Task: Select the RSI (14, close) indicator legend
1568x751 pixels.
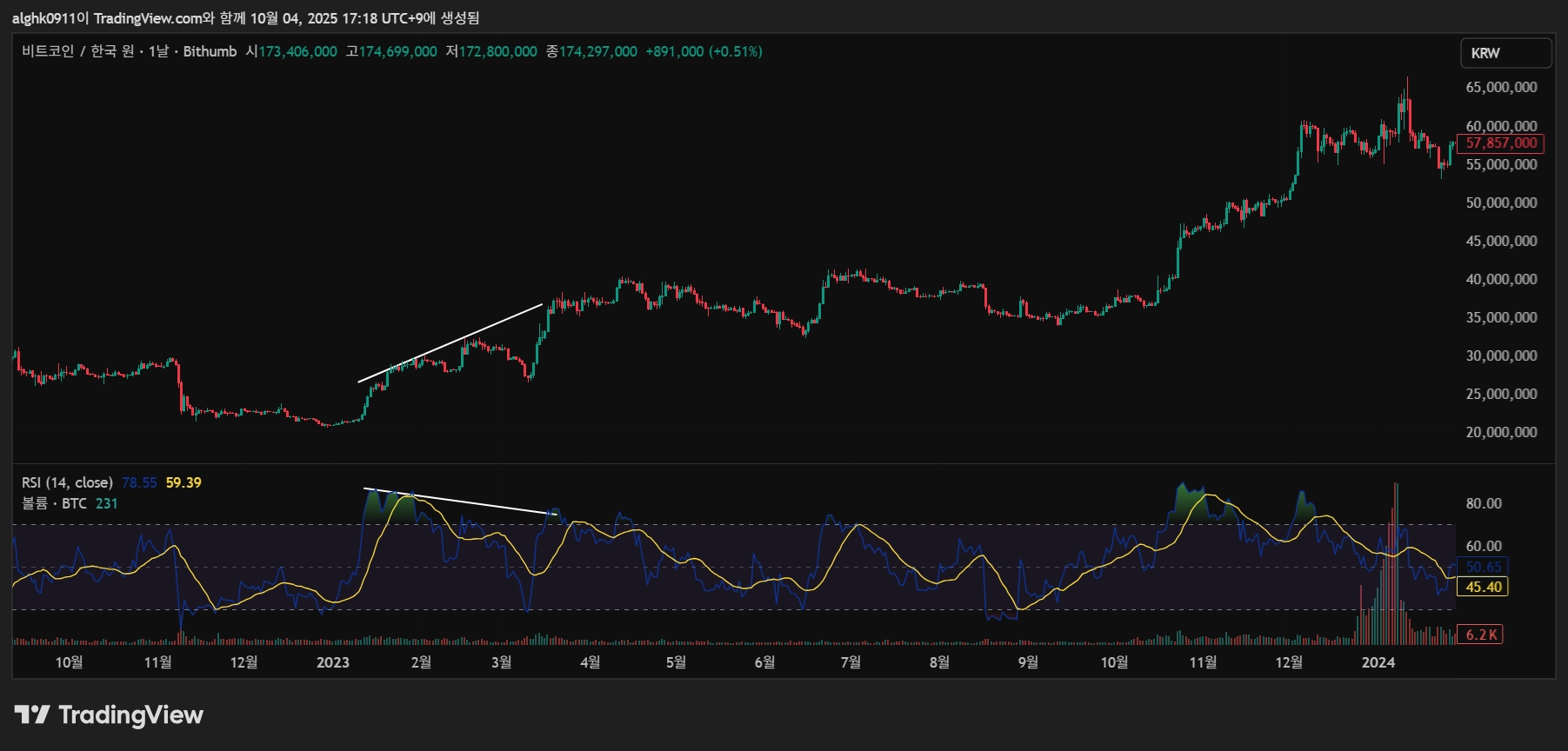Action: tap(67, 482)
